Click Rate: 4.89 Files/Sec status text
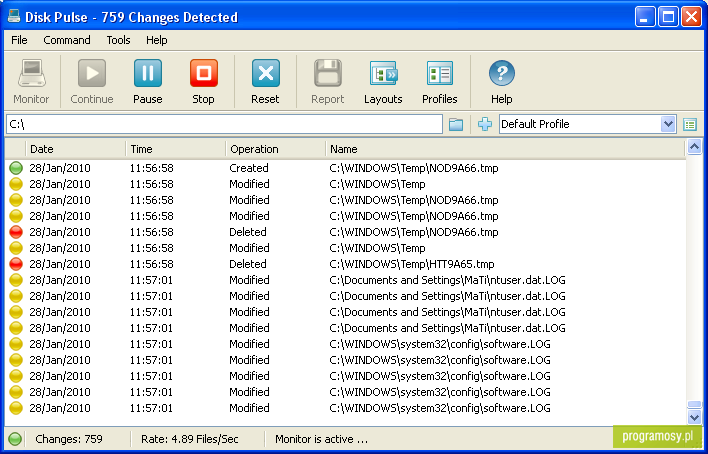The image size is (708, 454). coord(190,439)
